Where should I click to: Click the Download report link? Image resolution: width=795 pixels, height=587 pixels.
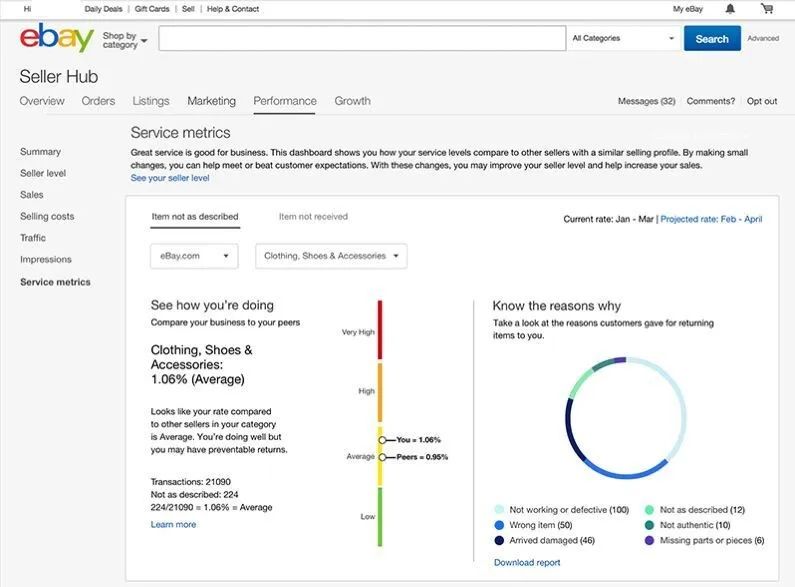[527, 563]
